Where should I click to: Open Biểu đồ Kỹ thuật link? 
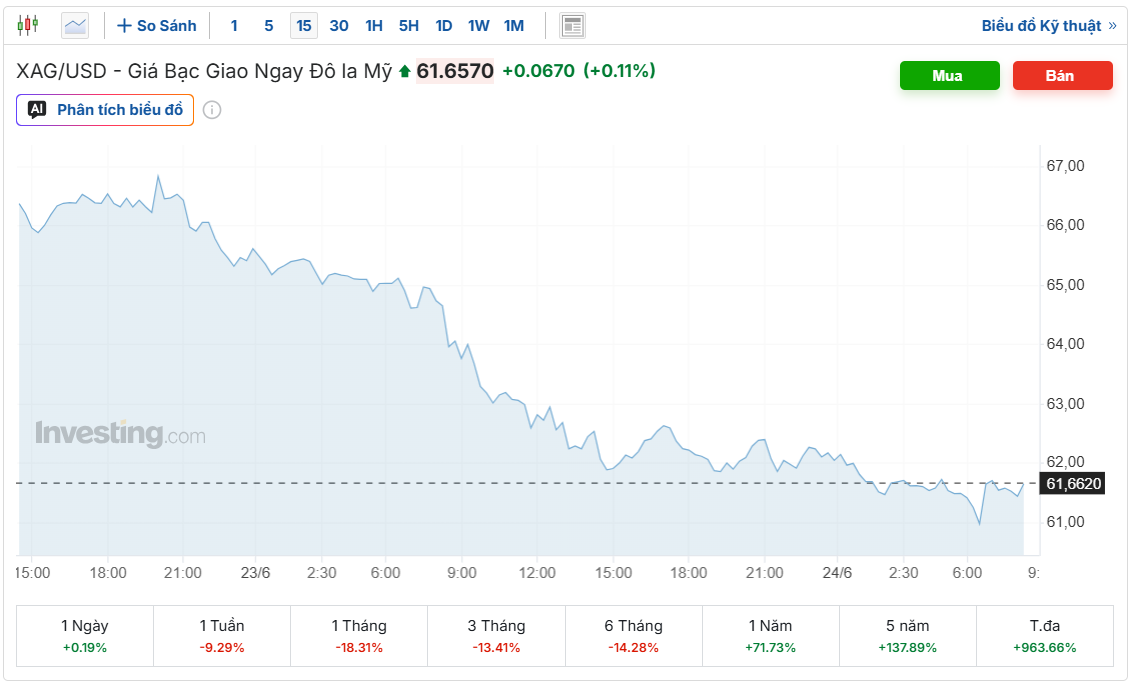click(x=1049, y=26)
